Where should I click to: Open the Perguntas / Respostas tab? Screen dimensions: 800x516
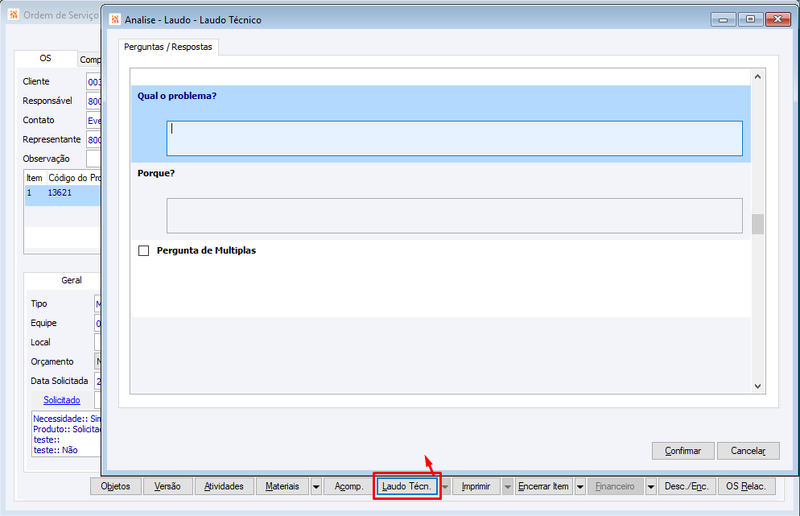click(168, 47)
